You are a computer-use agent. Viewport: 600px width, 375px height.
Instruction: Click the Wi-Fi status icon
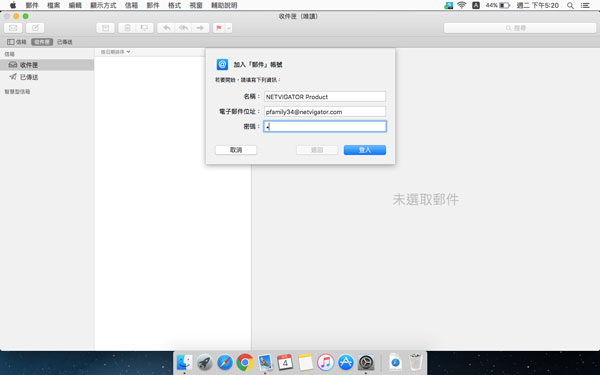[462, 5]
